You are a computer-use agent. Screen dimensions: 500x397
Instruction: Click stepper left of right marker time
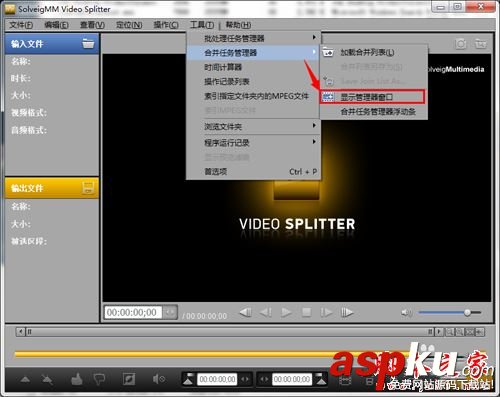pos(264,379)
